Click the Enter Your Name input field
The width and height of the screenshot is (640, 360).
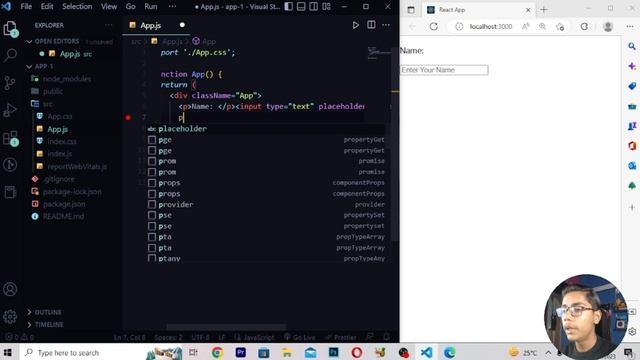point(444,70)
